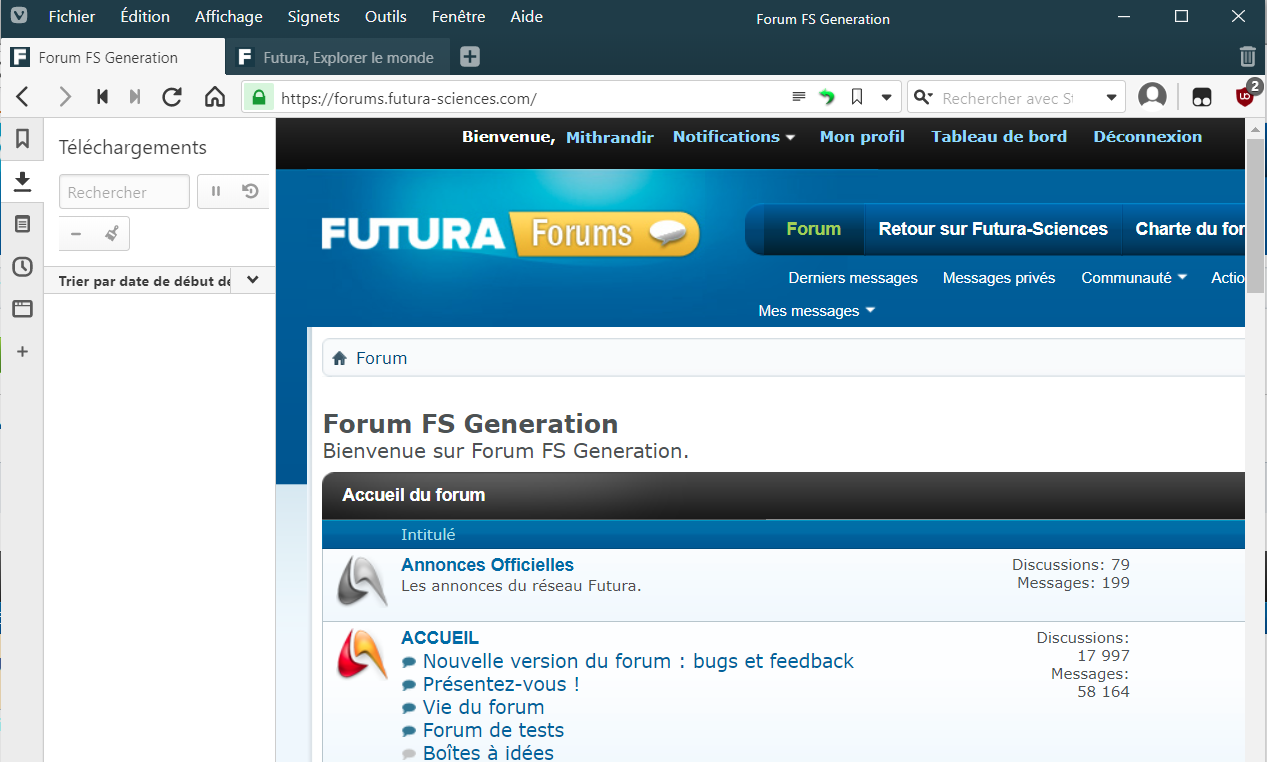The width and height of the screenshot is (1267, 762).
Task: Open the Édition menu
Action: pos(145,17)
